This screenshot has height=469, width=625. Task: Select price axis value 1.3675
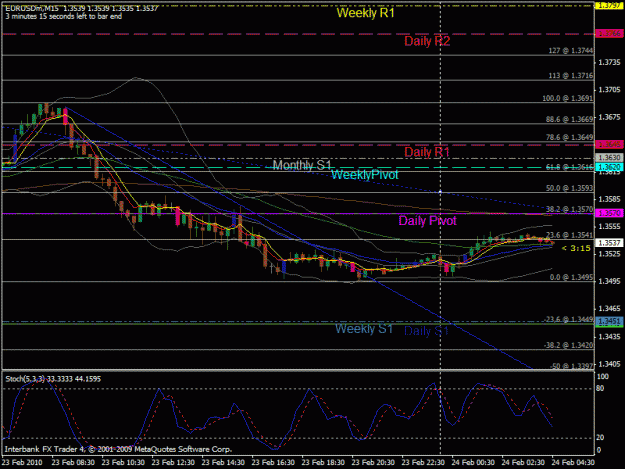pyautogui.click(x=609, y=117)
